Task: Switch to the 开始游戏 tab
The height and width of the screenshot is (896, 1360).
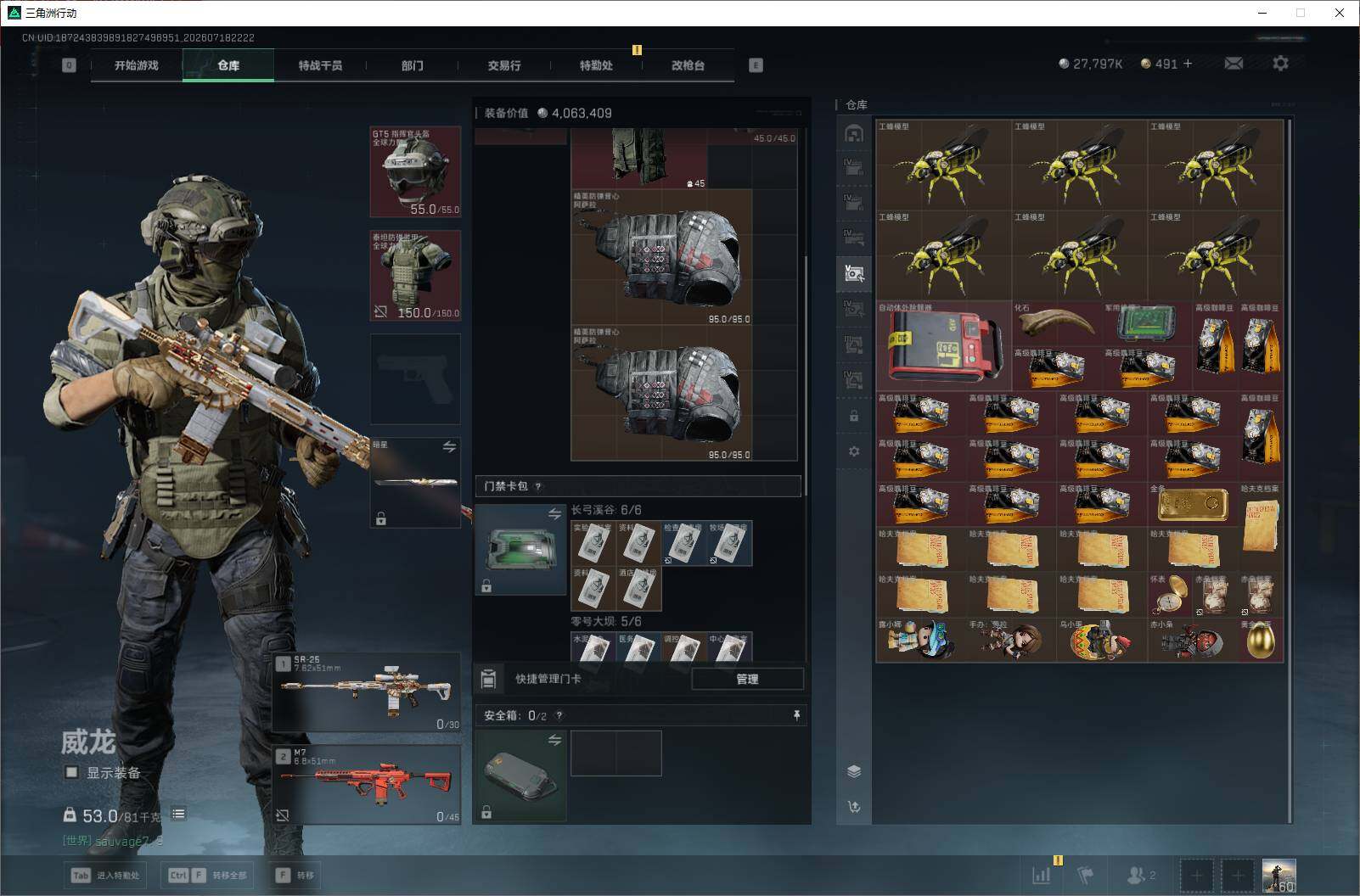Action: (137, 65)
